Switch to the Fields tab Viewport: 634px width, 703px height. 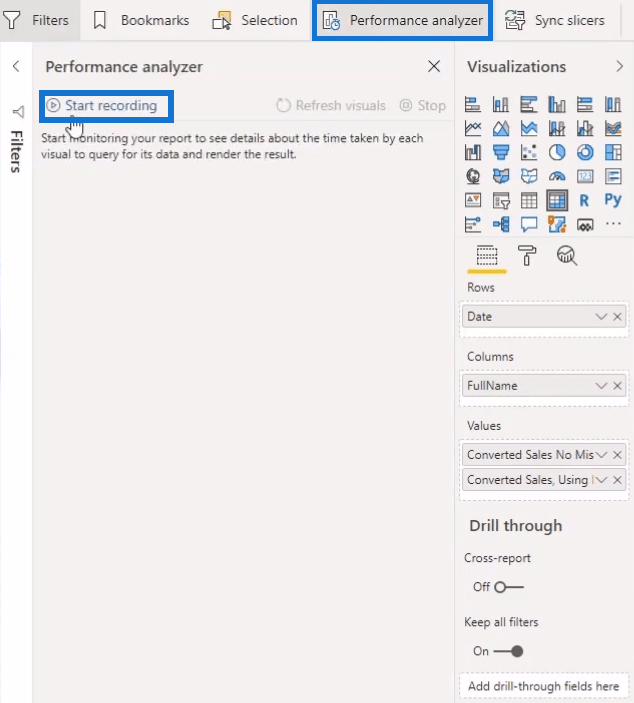(487, 256)
